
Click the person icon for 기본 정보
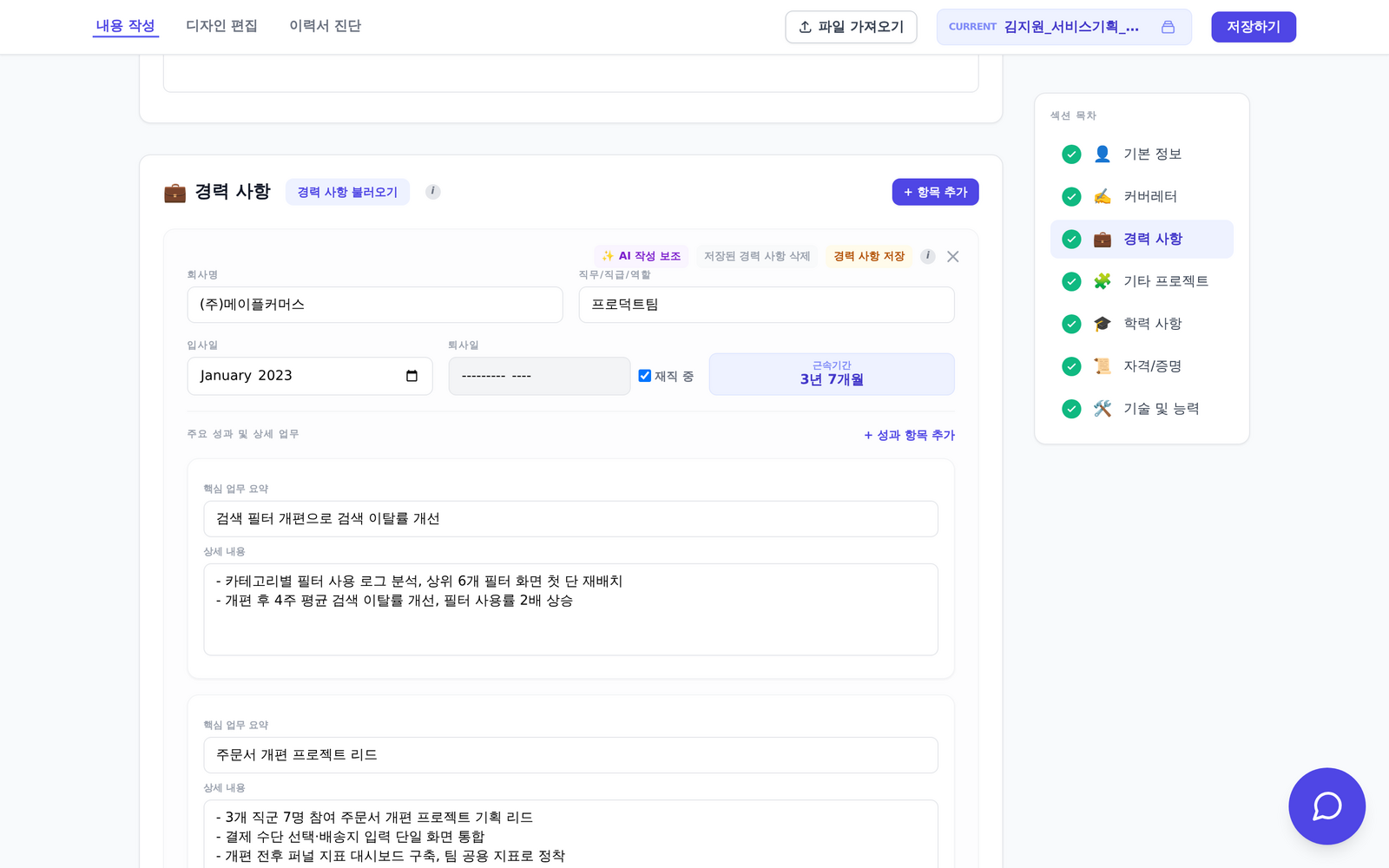click(x=1103, y=154)
